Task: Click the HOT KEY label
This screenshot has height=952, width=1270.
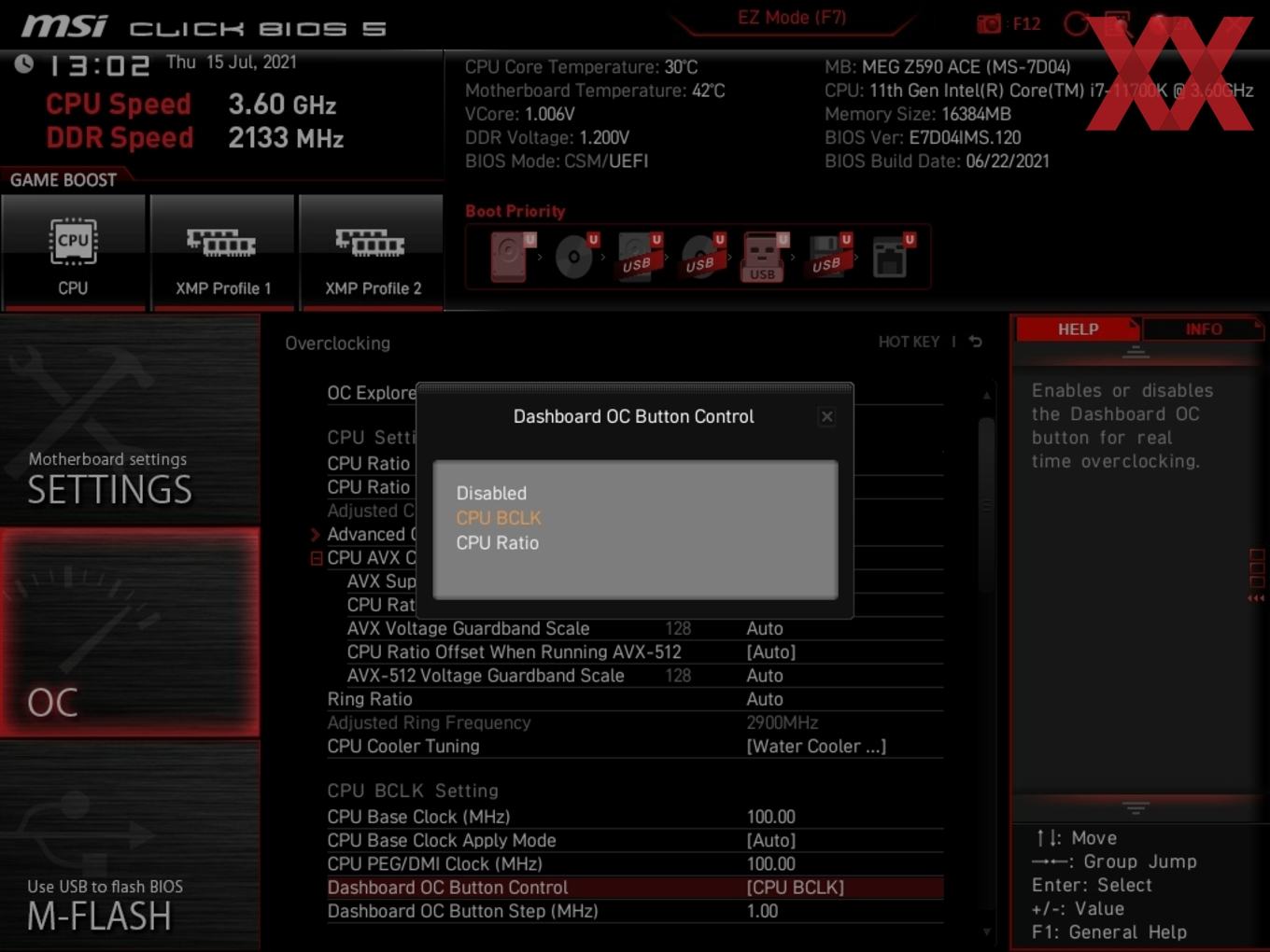Action: coord(909,342)
